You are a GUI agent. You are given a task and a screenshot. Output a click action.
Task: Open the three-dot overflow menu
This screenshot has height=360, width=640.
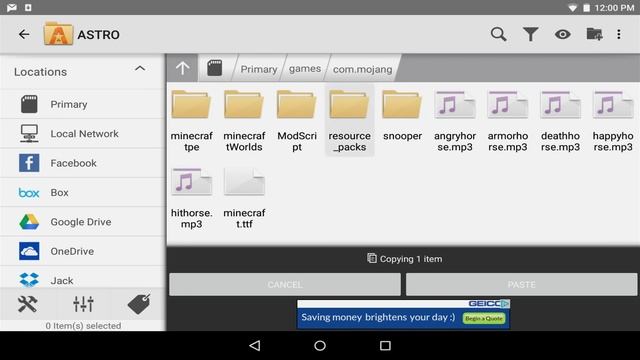(619, 35)
